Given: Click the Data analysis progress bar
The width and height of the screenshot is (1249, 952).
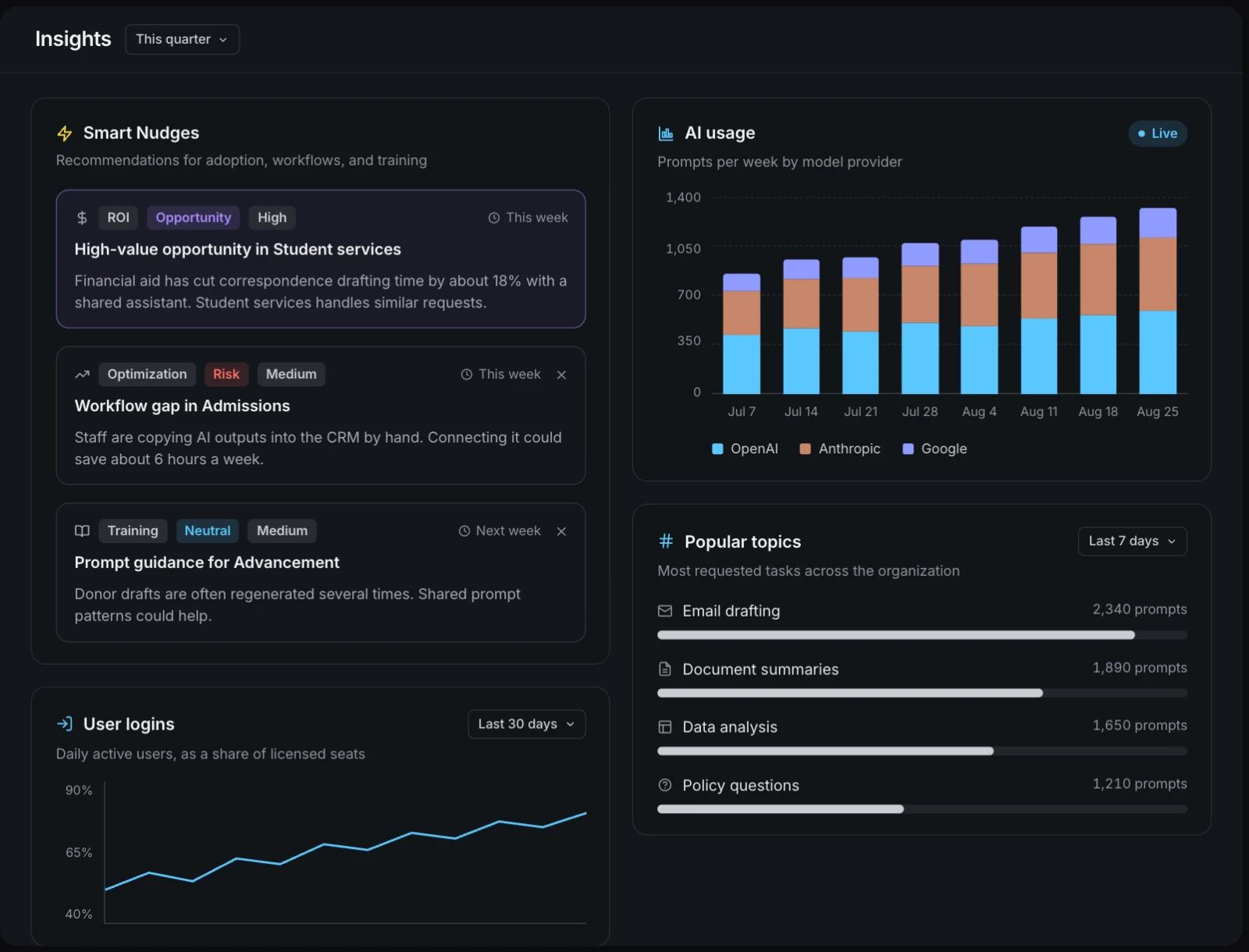Looking at the screenshot, I should pos(922,751).
